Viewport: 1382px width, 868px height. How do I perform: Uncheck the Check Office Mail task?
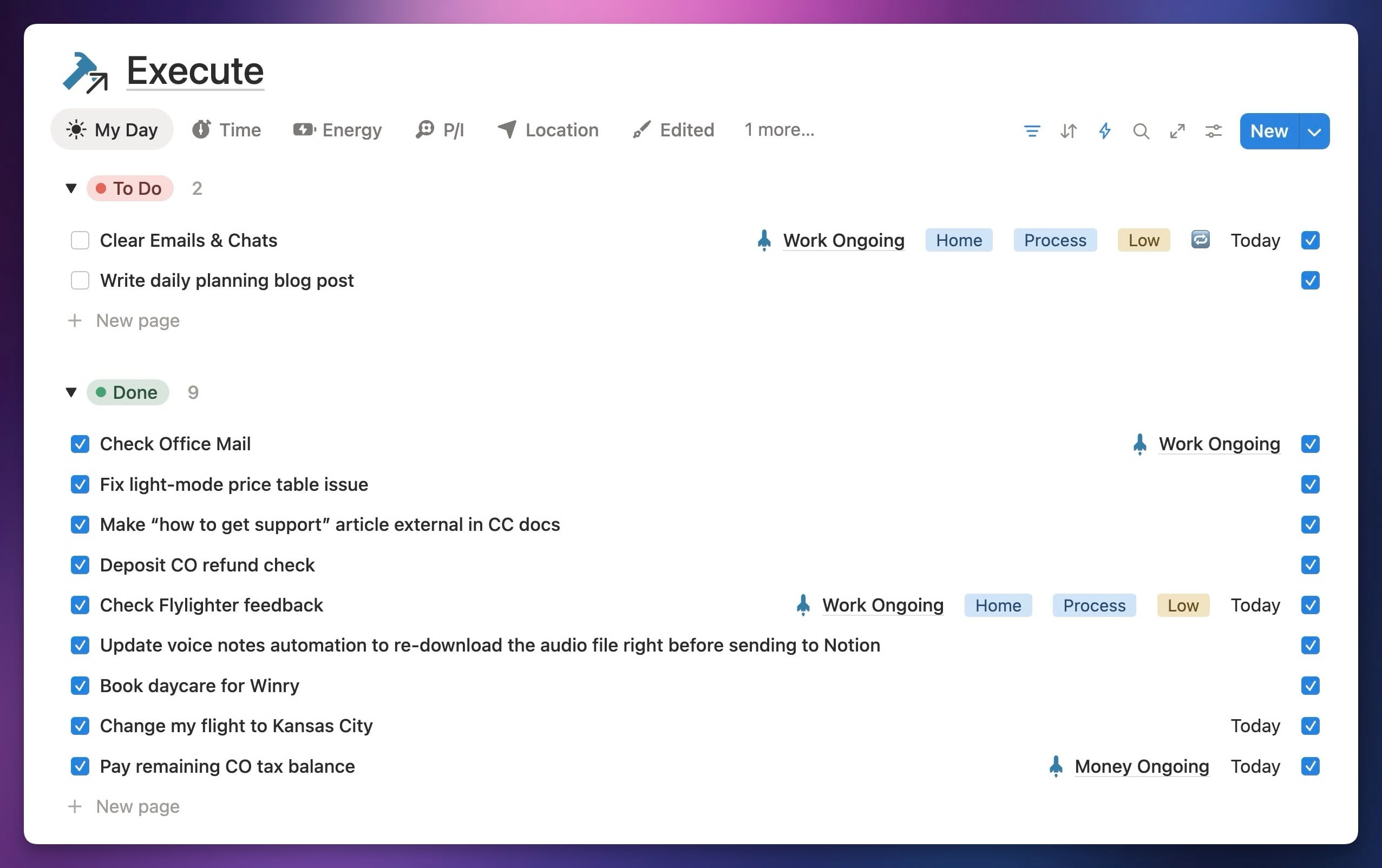pyautogui.click(x=80, y=444)
